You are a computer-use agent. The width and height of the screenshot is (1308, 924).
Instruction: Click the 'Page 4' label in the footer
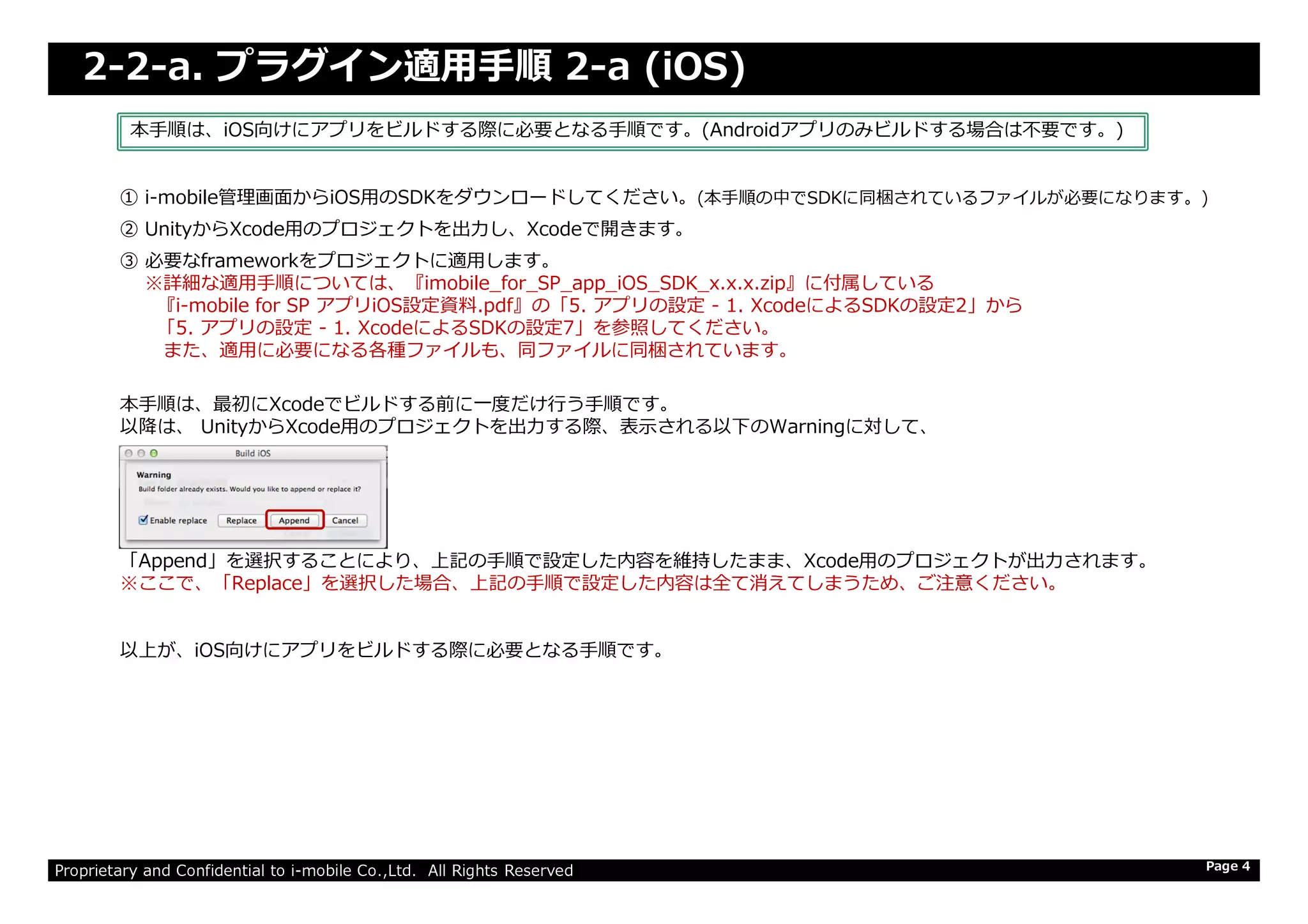tap(1228, 867)
